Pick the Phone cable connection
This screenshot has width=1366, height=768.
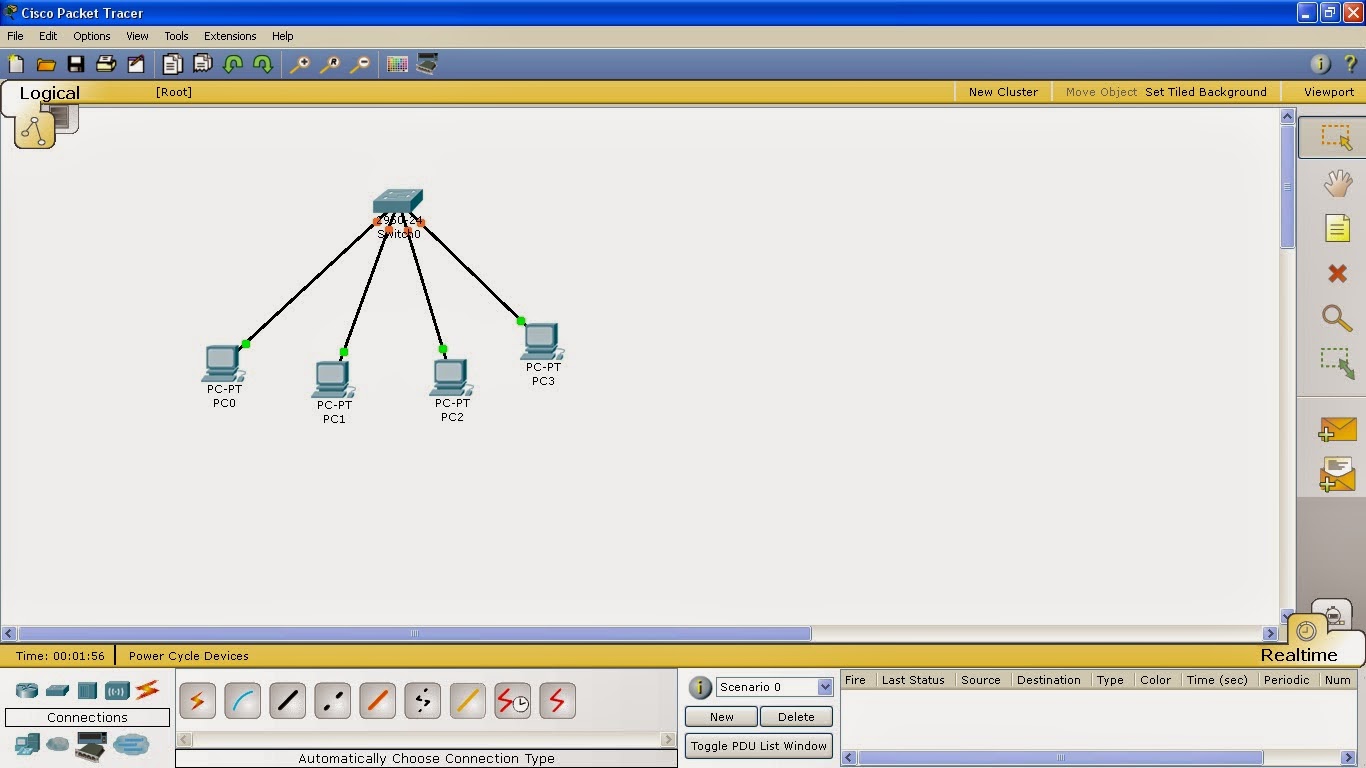click(422, 701)
